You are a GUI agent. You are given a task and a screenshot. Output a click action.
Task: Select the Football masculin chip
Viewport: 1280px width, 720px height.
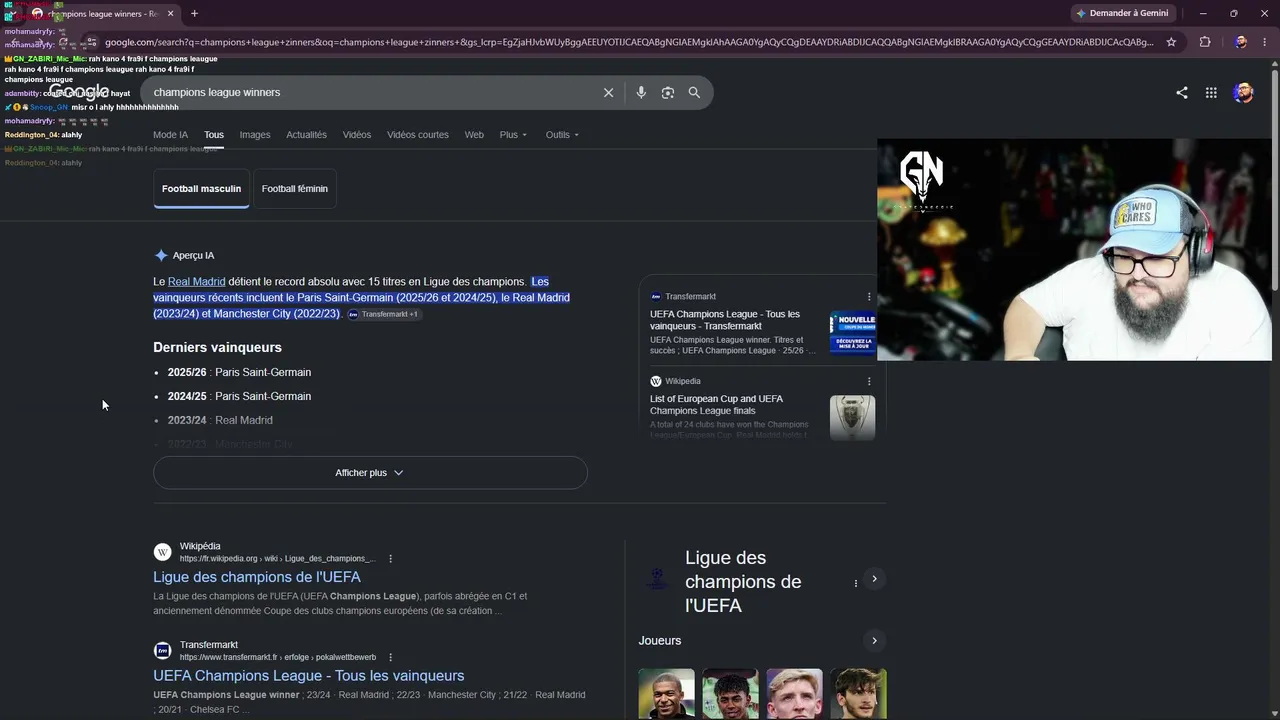(201, 188)
